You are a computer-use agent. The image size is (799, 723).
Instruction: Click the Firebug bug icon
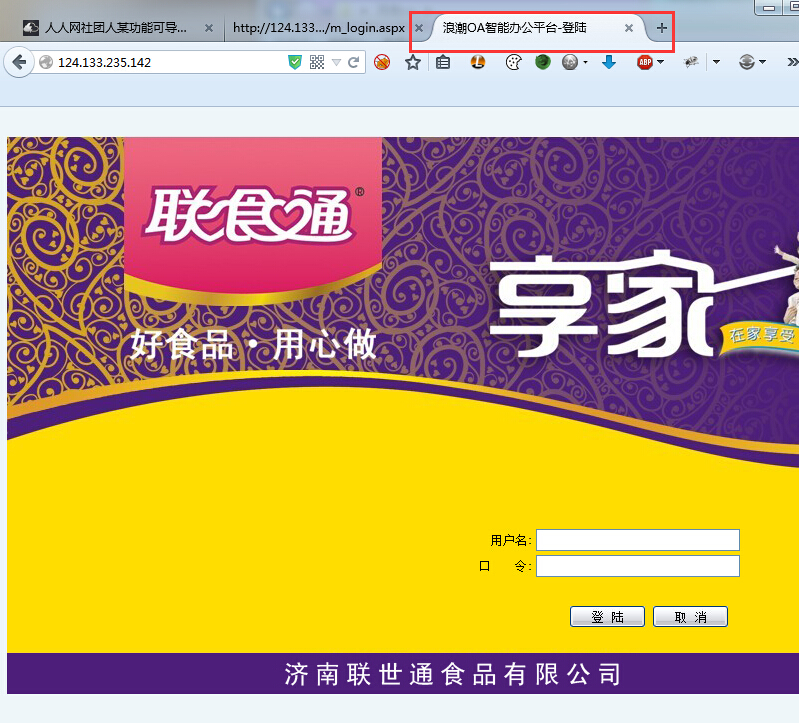(x=691, y=62)
